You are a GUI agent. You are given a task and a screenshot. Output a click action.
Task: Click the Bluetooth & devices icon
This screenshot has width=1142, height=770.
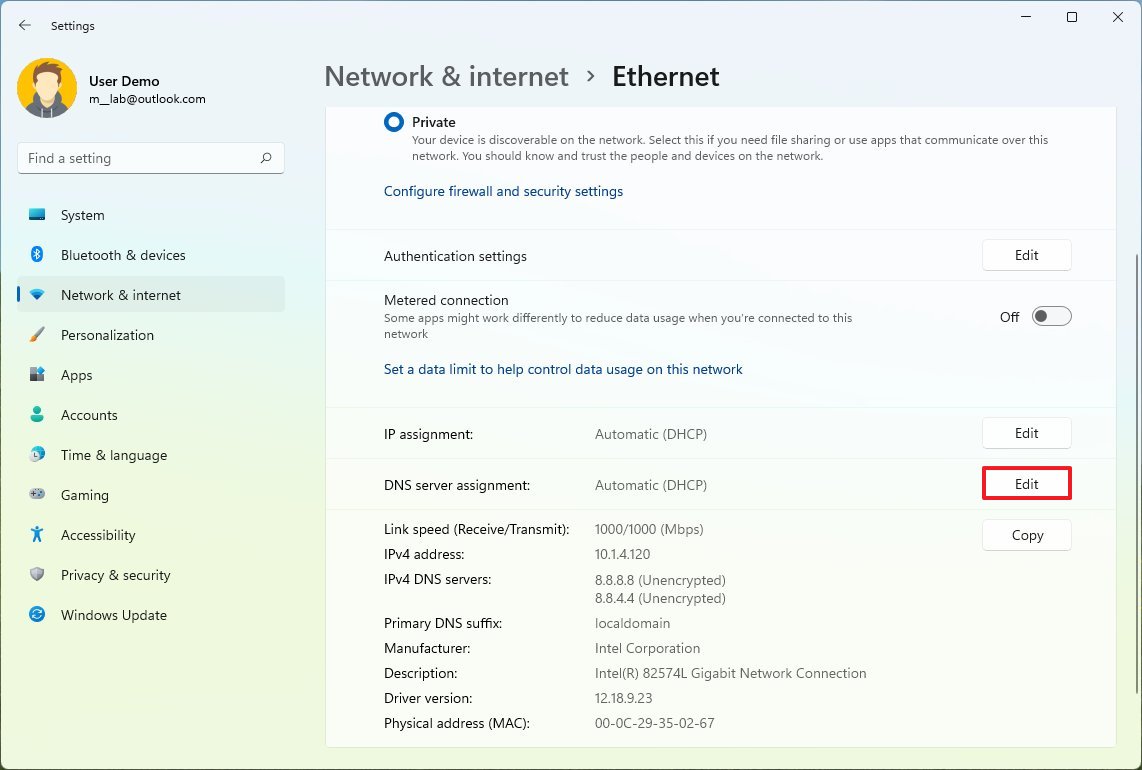click(37, 255)
